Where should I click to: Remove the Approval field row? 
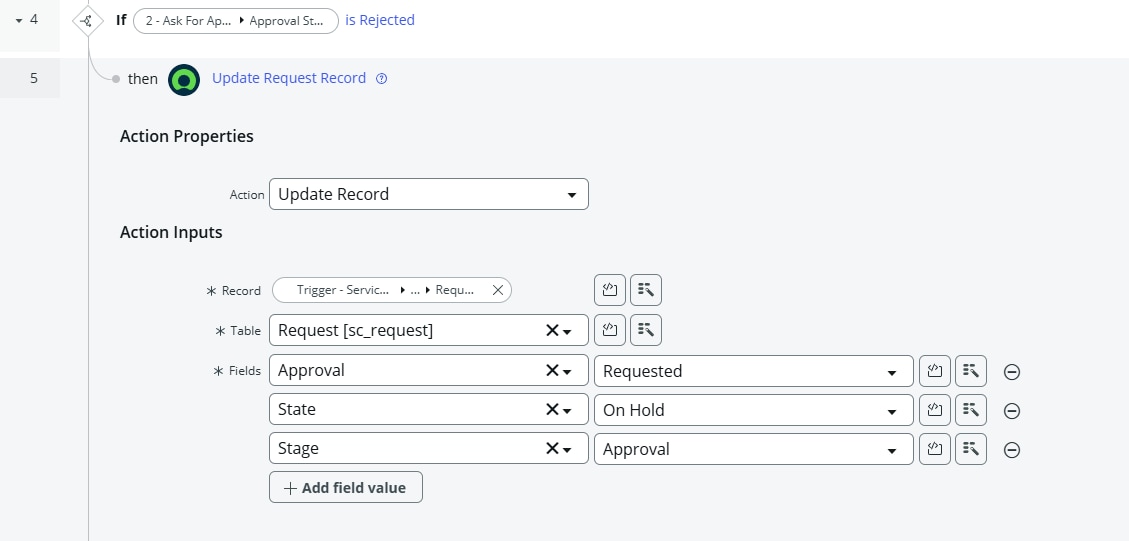tap(1011, 372)
